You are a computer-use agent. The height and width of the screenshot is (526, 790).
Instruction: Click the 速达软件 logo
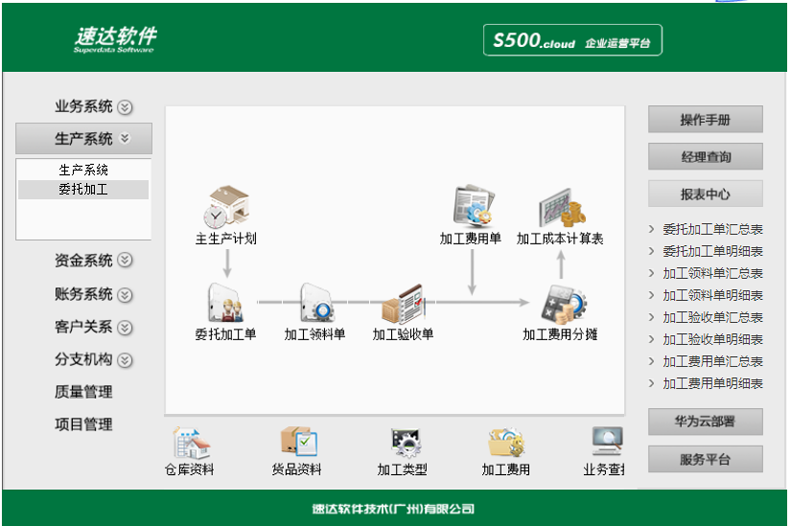click(x=115, y=39)
